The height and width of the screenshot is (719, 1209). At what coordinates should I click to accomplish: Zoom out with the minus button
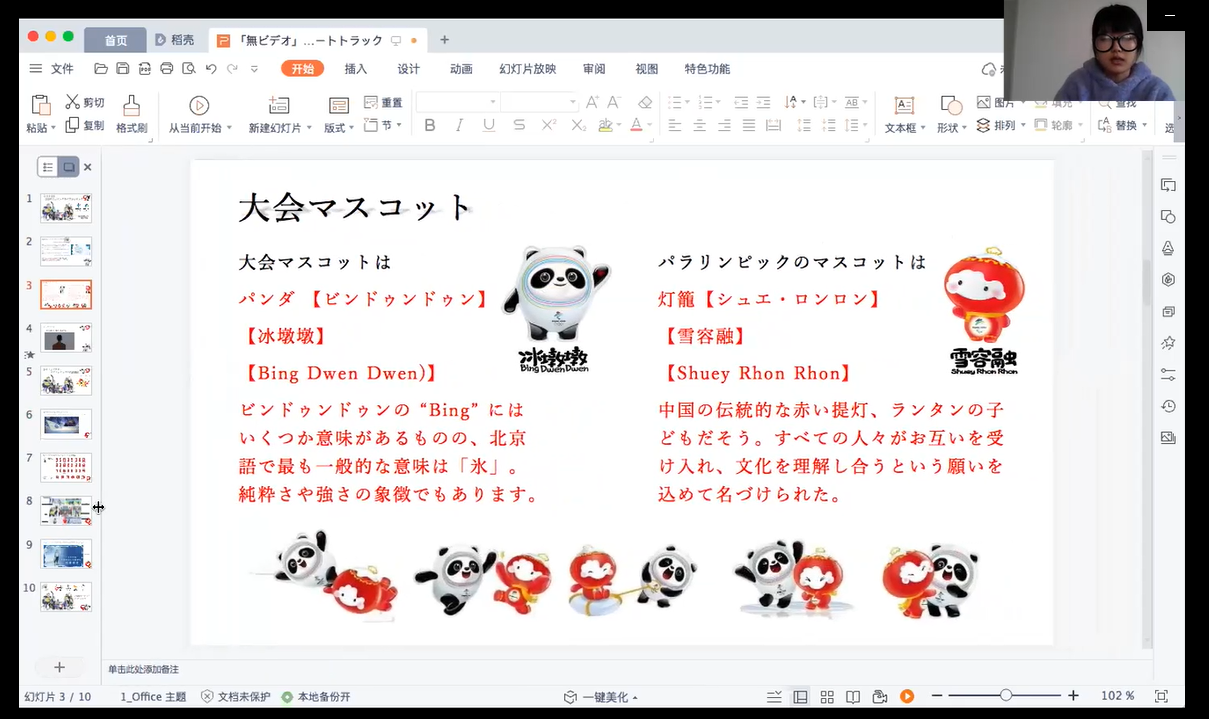[937, 696]
